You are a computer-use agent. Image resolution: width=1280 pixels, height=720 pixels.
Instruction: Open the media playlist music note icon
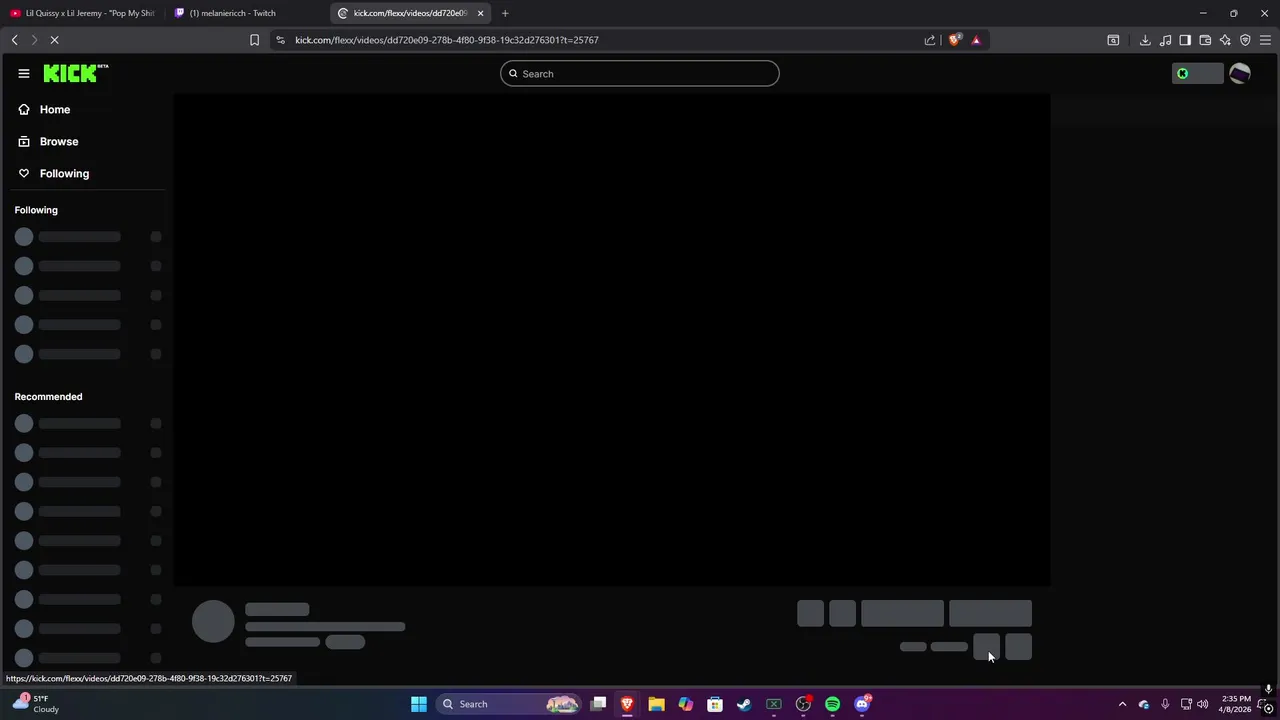pyautogui.click(x=1165, y=40)
